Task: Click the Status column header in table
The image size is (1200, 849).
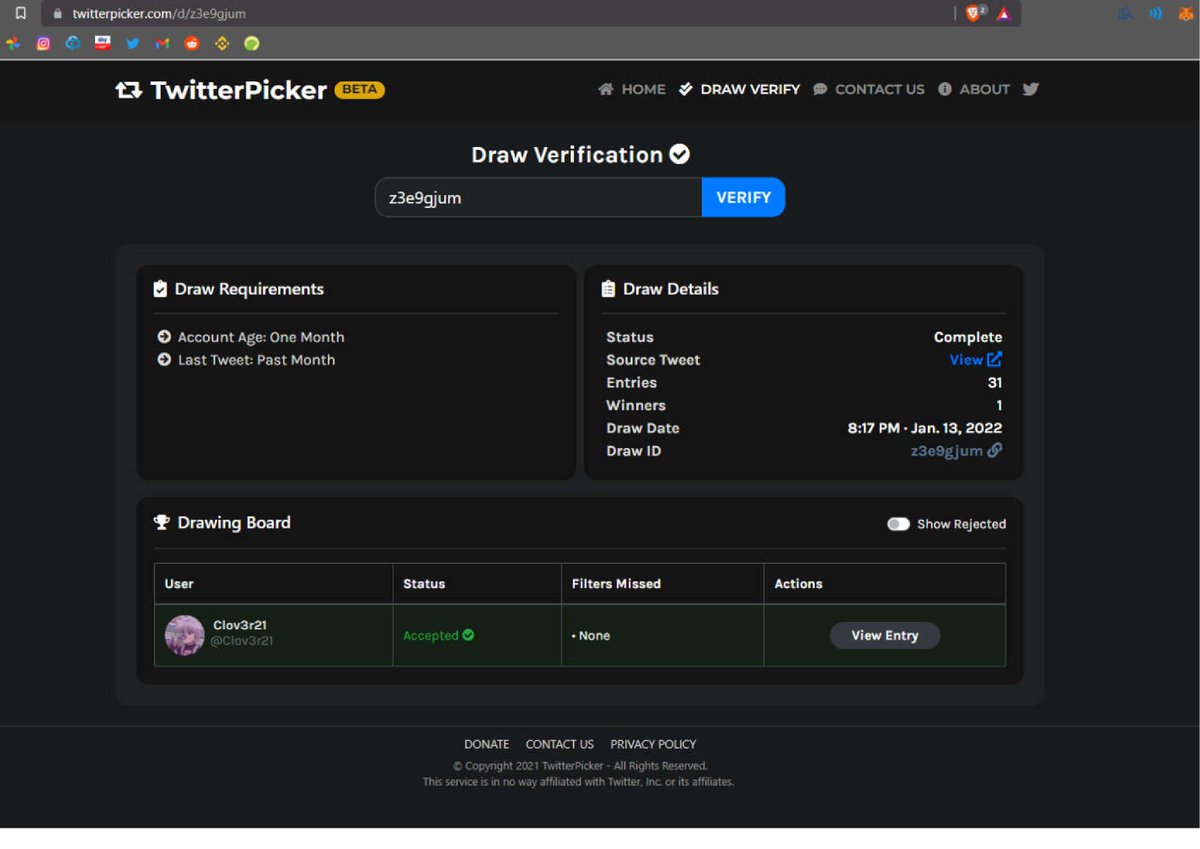Action: (424, 583)
